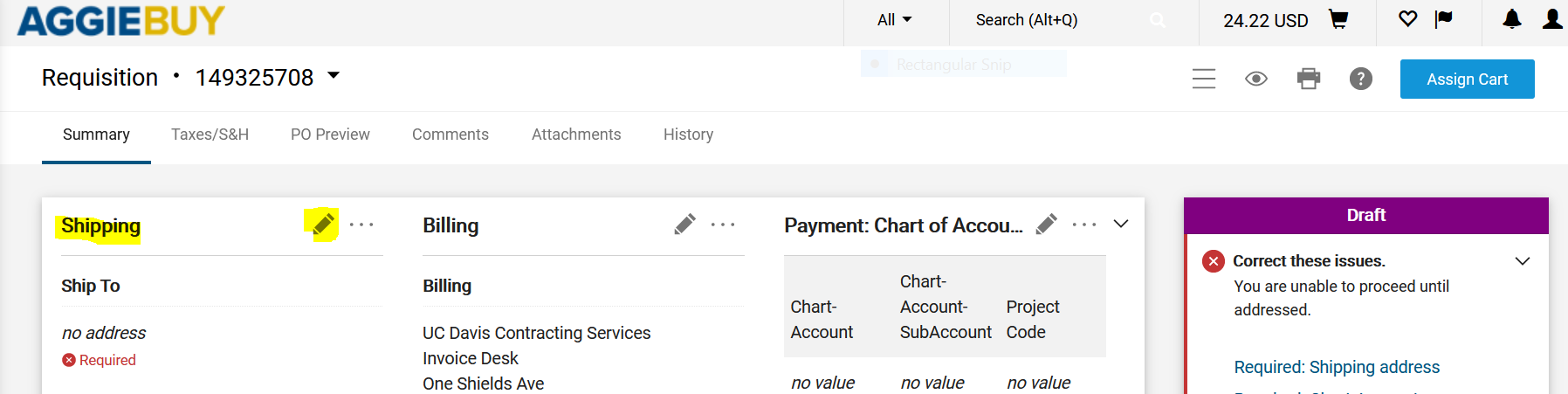1568x394 pixels.
Task: Open the favorites heart icon
Action: [1407, 18]
